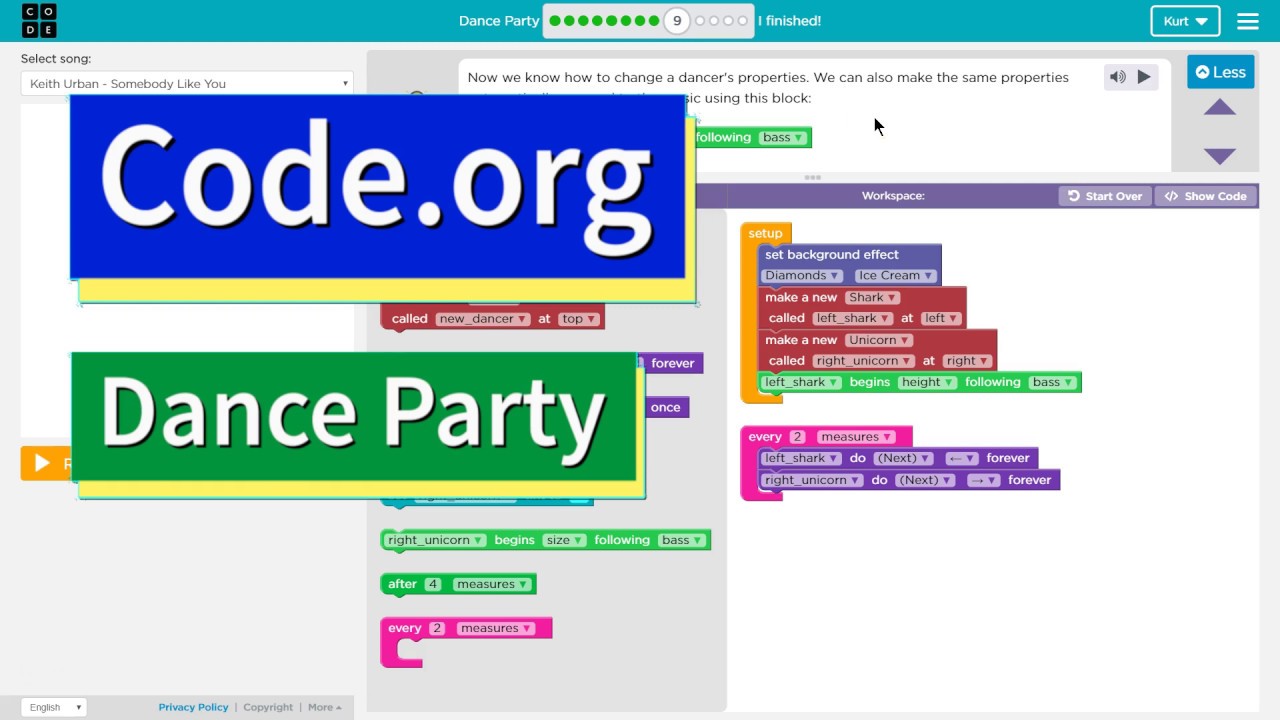1280x720 pixels.
Task: Click the I finished! link
Action: pos(789,20)
